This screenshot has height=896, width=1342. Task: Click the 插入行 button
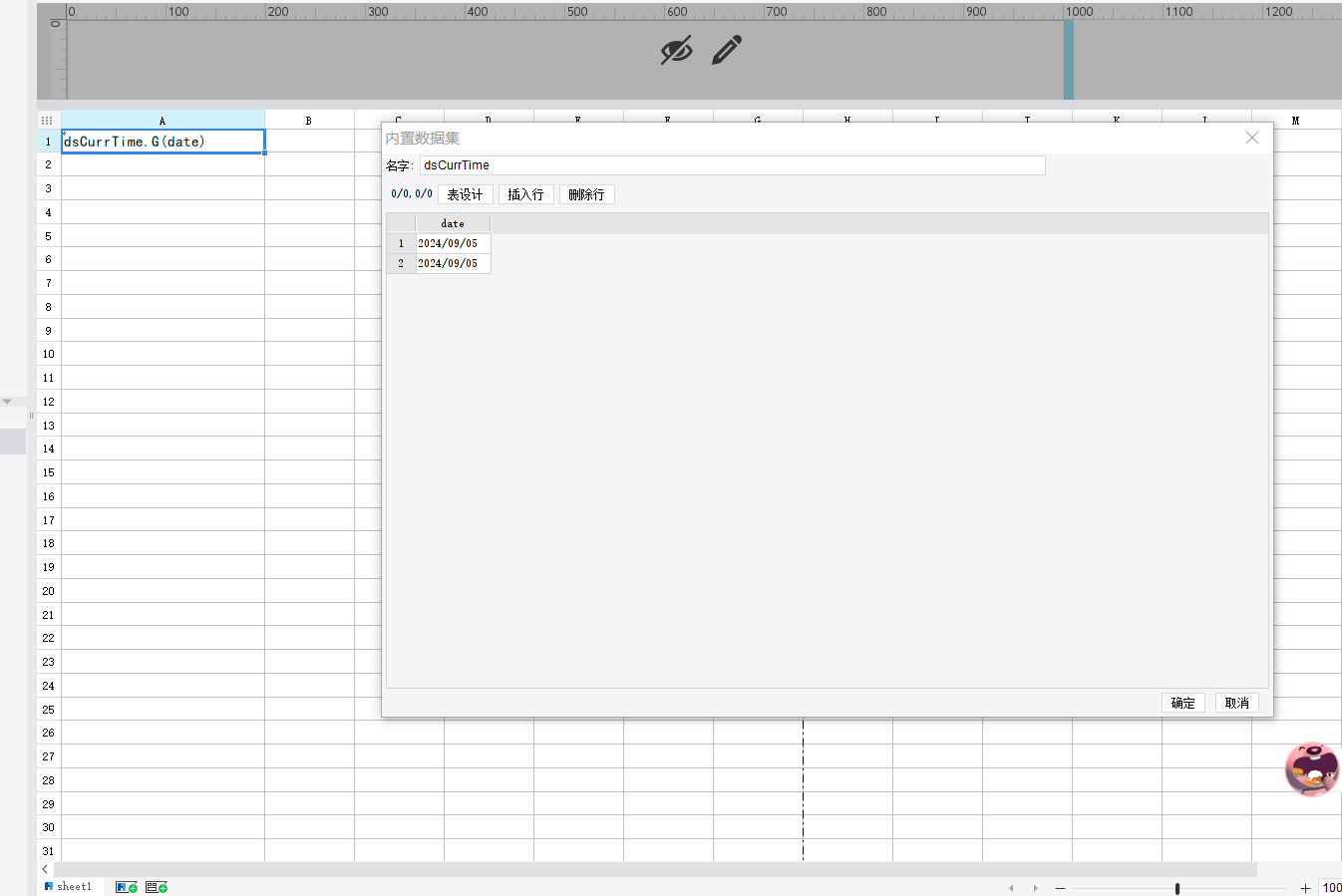click(525, 194)
